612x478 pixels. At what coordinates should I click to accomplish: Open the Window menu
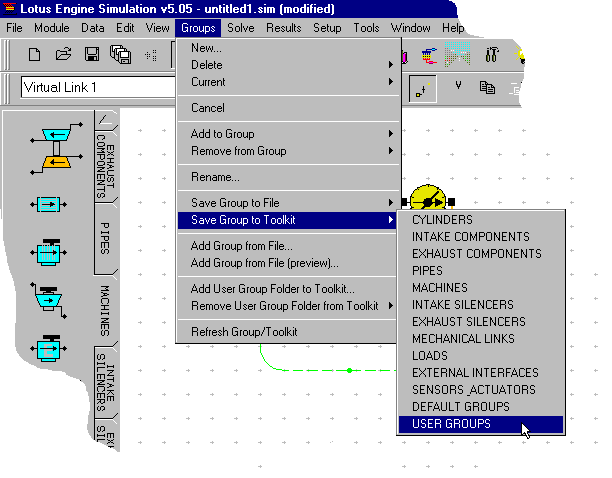[x=411, y=28]
